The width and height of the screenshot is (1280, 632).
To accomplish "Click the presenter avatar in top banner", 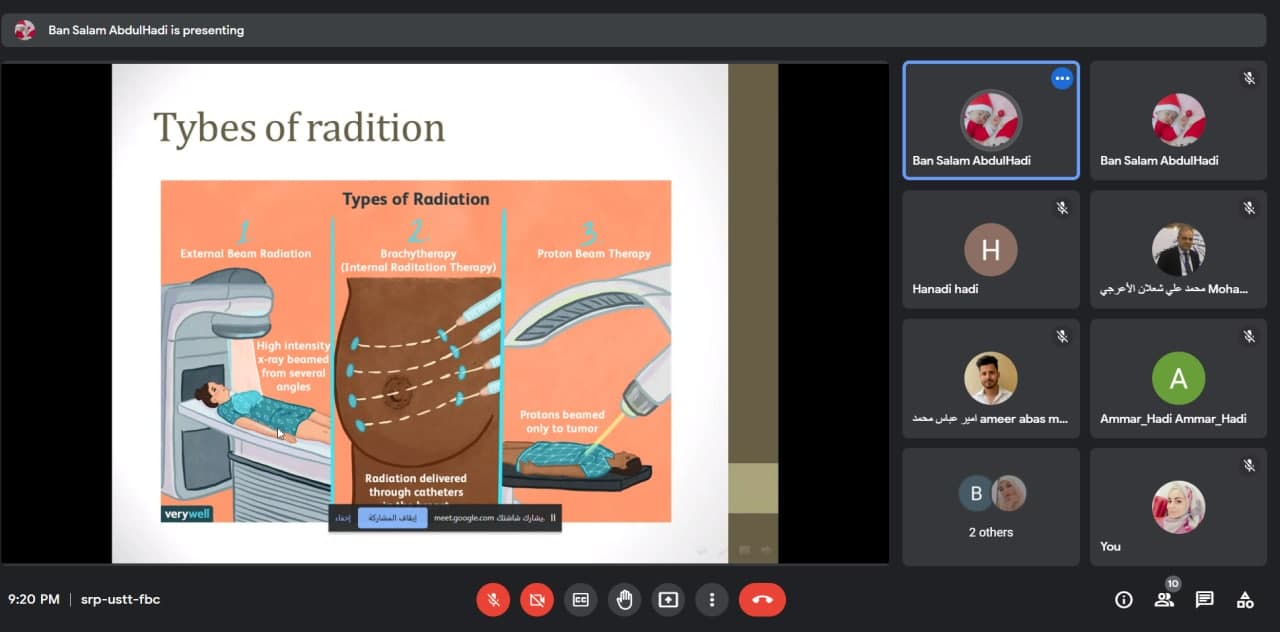I will [x=25, y=30].
